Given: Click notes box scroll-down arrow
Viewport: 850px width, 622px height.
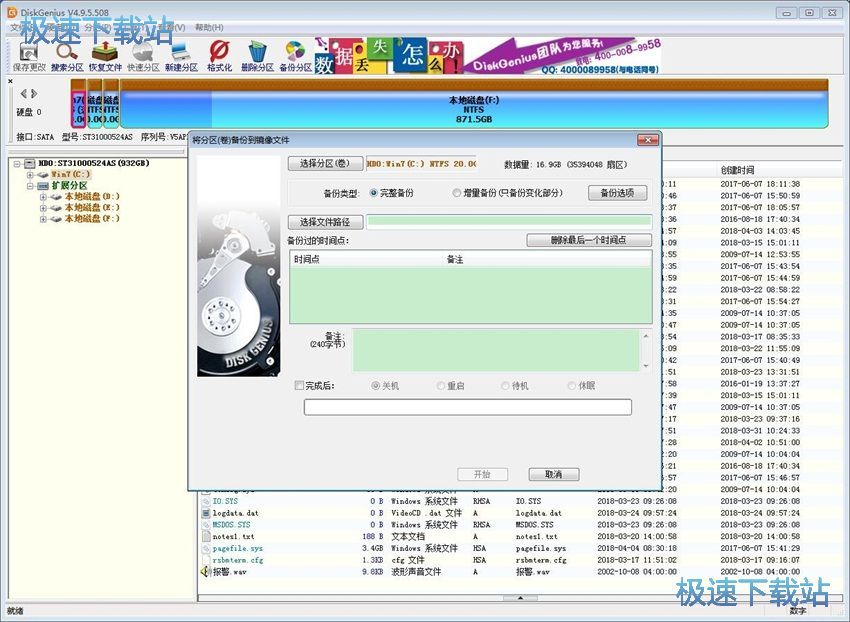Looking at the screenshot, I should tap(646, 366).
